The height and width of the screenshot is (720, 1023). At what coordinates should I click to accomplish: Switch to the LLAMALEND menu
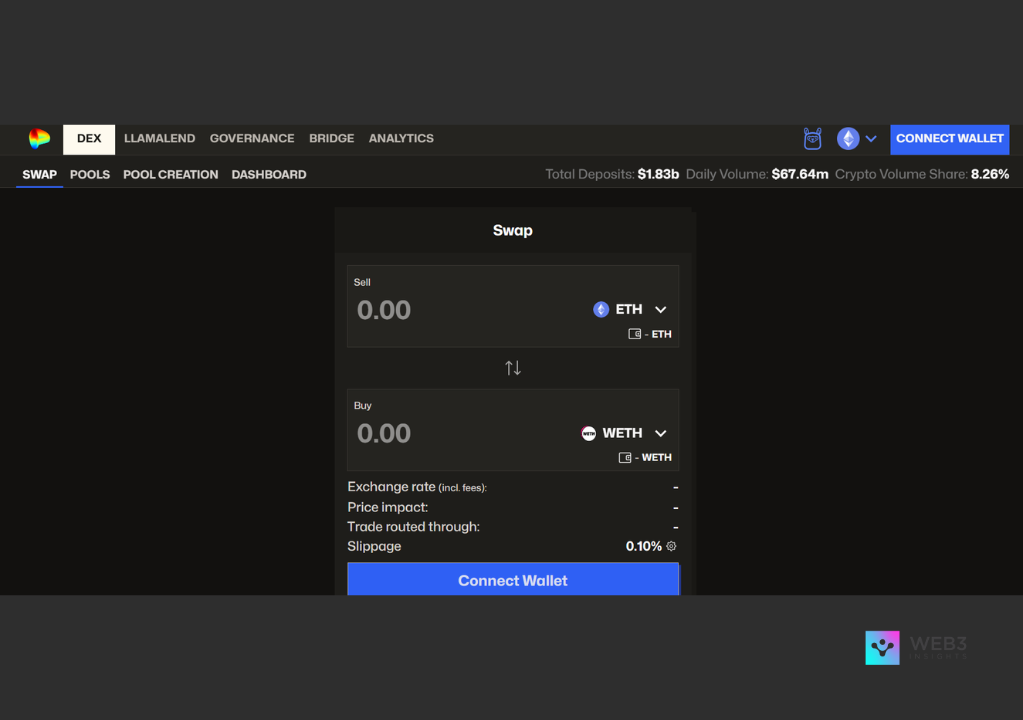pos(159,139)
